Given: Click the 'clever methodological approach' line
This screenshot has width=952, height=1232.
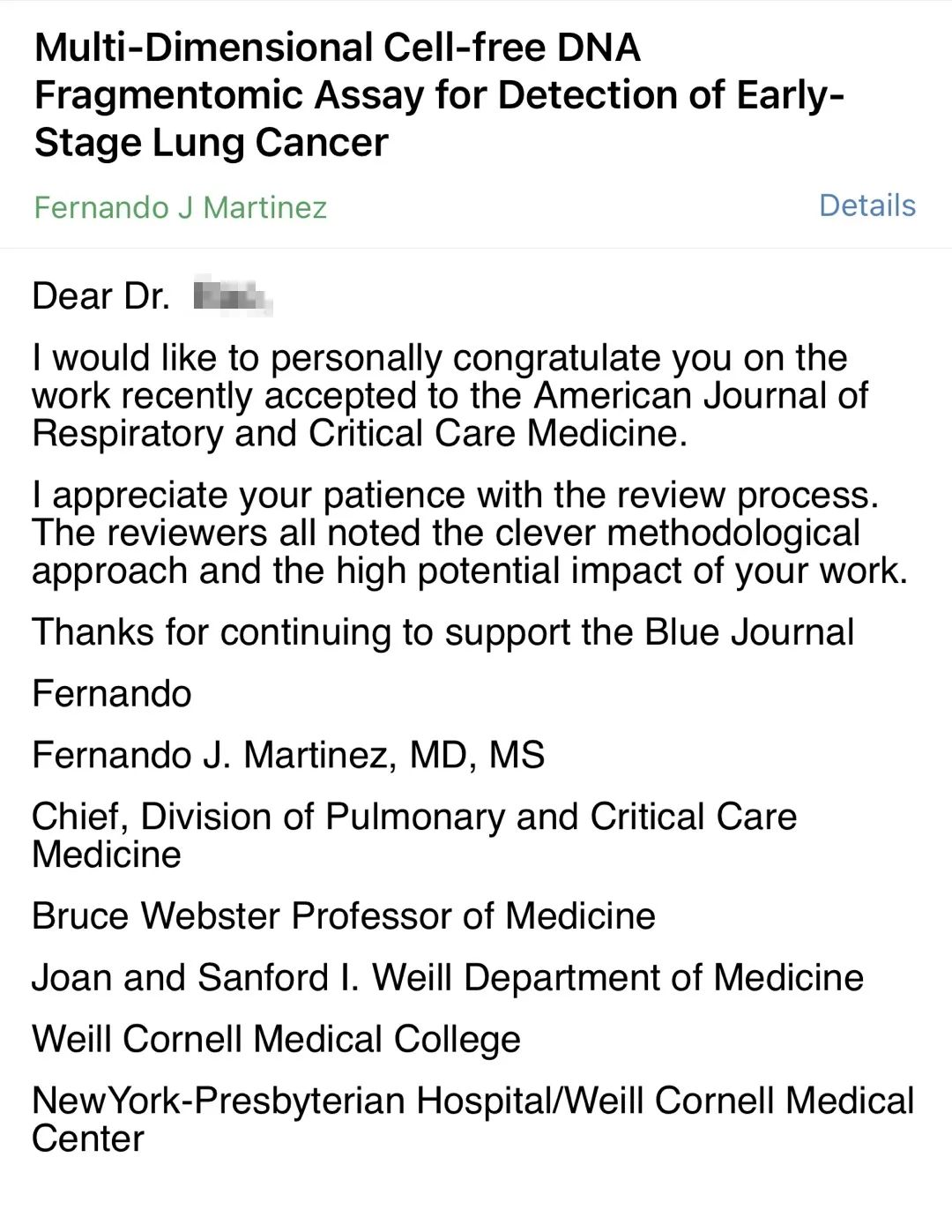Looking at the screenshot, I should (445, 533).
